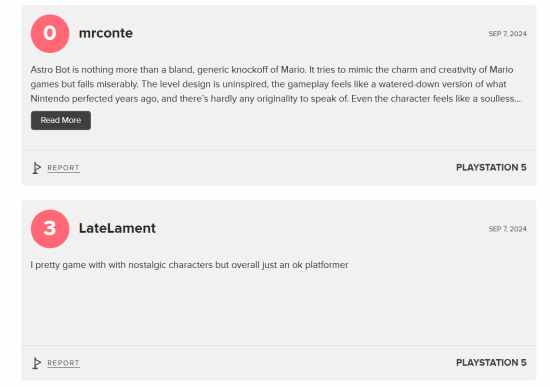Screen dimensions: 550x387
Task: Open mrconte's user profile
Action: point(106,33)
